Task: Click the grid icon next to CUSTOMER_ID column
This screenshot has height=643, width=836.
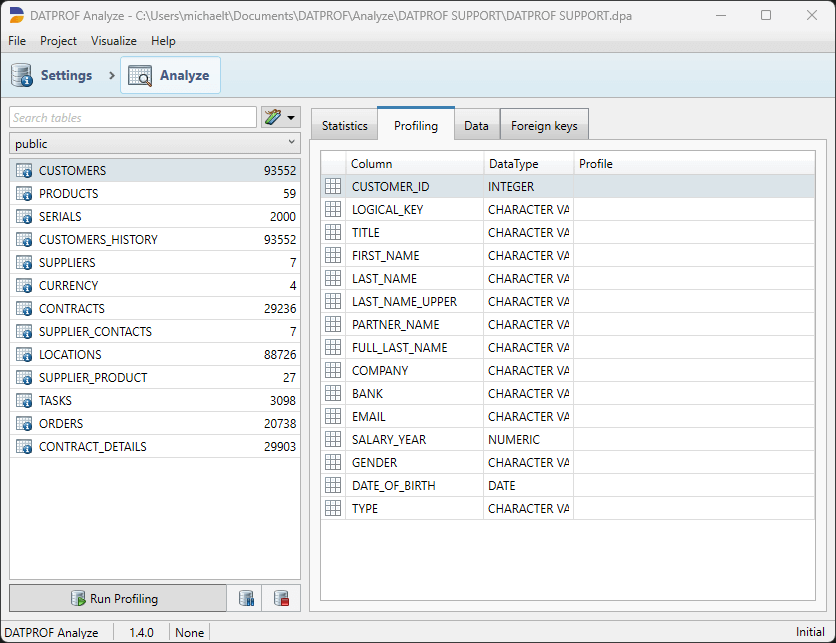Action: click(x=333, y=186)
